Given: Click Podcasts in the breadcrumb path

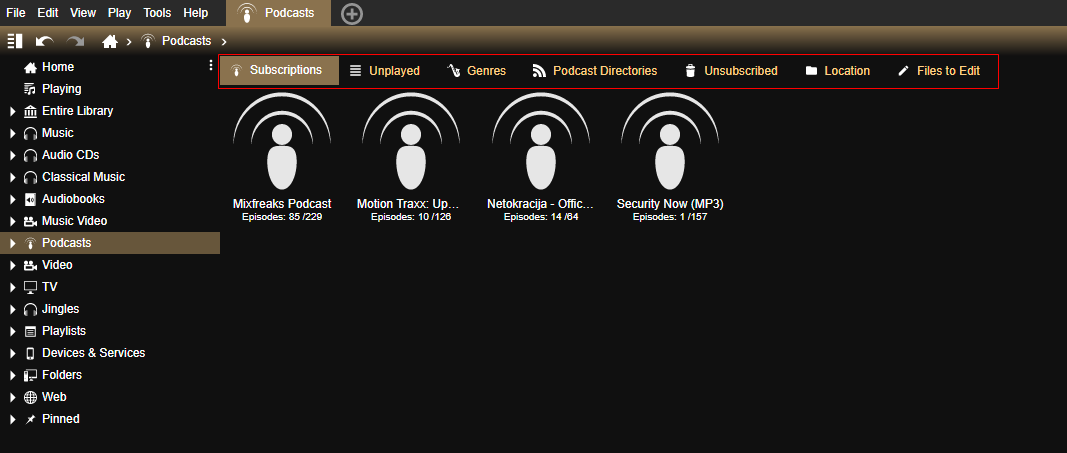Looking at the screenshot, I should coord(186,41).
